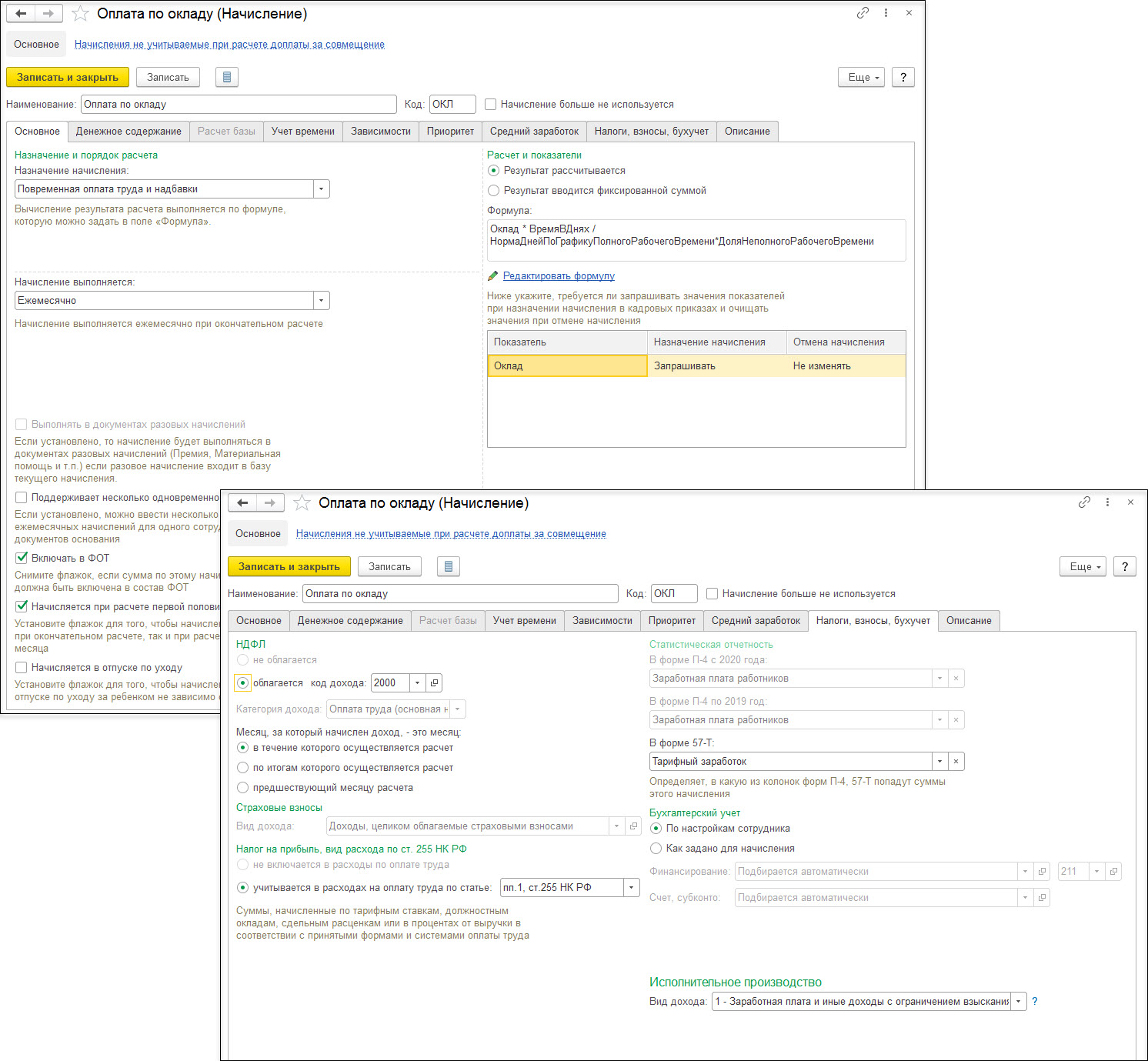Click 'Записать и закрыть' in the rear window
The image size is (1148, 1061).
pos(68,77)
